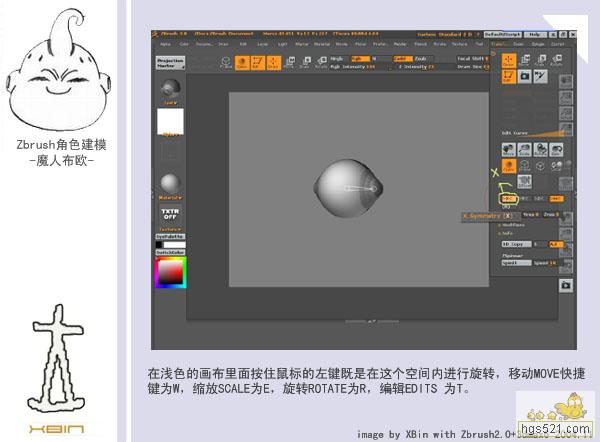Viewport: 600px width, 442px height.
Task: Toggle the orange Quick 3D edit icon
Action: (509, 166)
